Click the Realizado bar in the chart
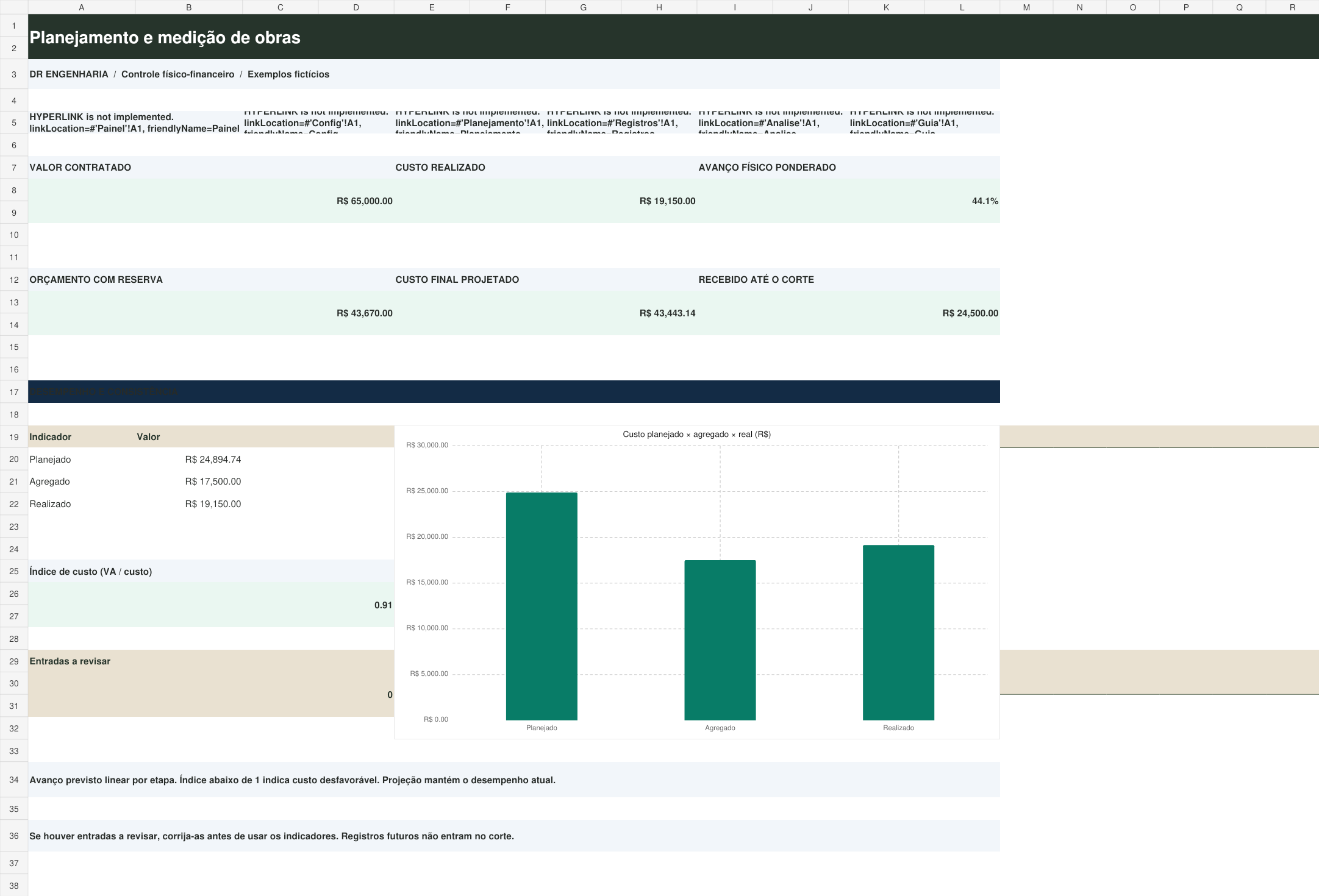 click(898, 633)
